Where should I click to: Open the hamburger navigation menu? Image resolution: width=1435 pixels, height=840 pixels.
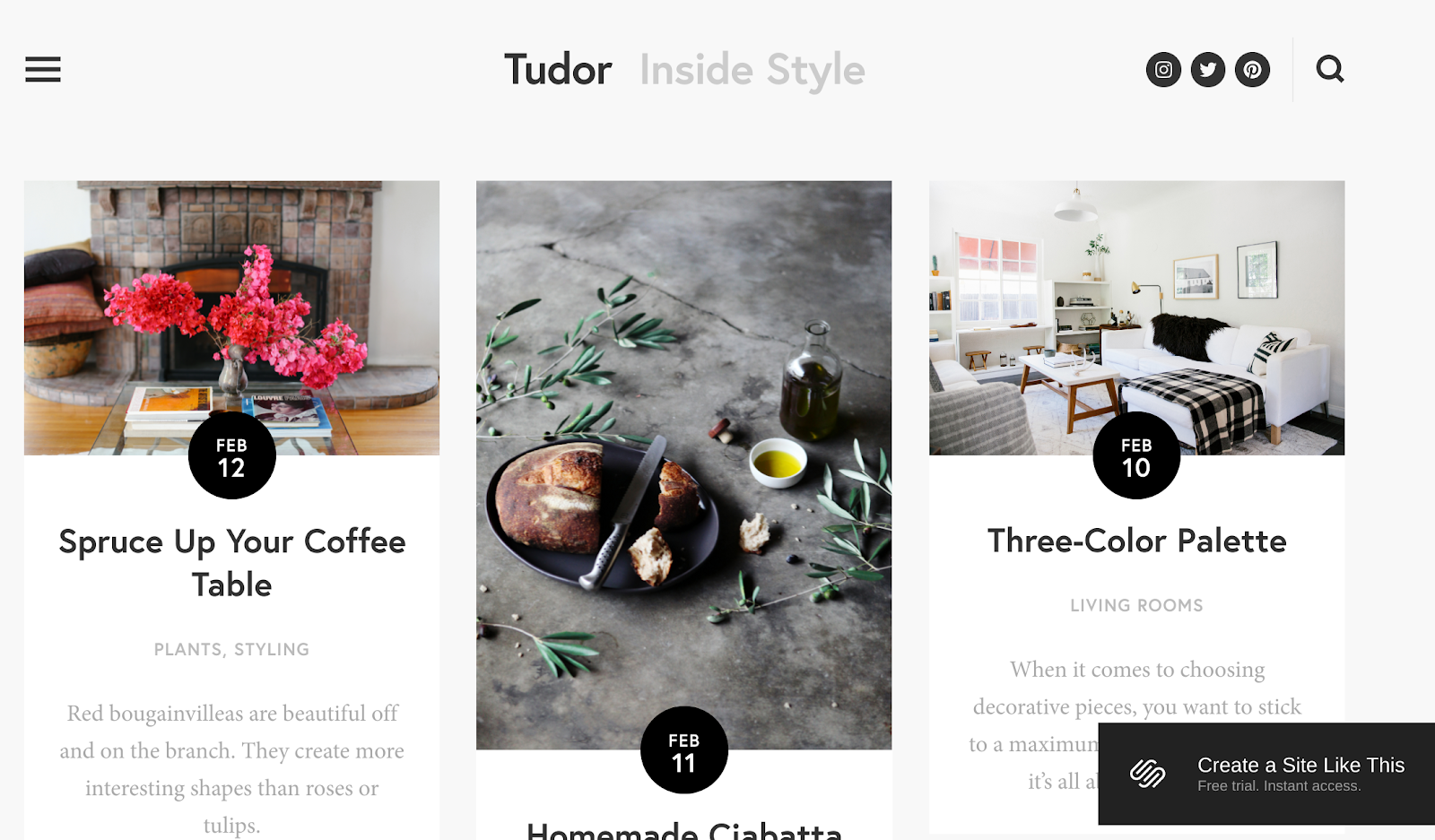pos(43,69)
